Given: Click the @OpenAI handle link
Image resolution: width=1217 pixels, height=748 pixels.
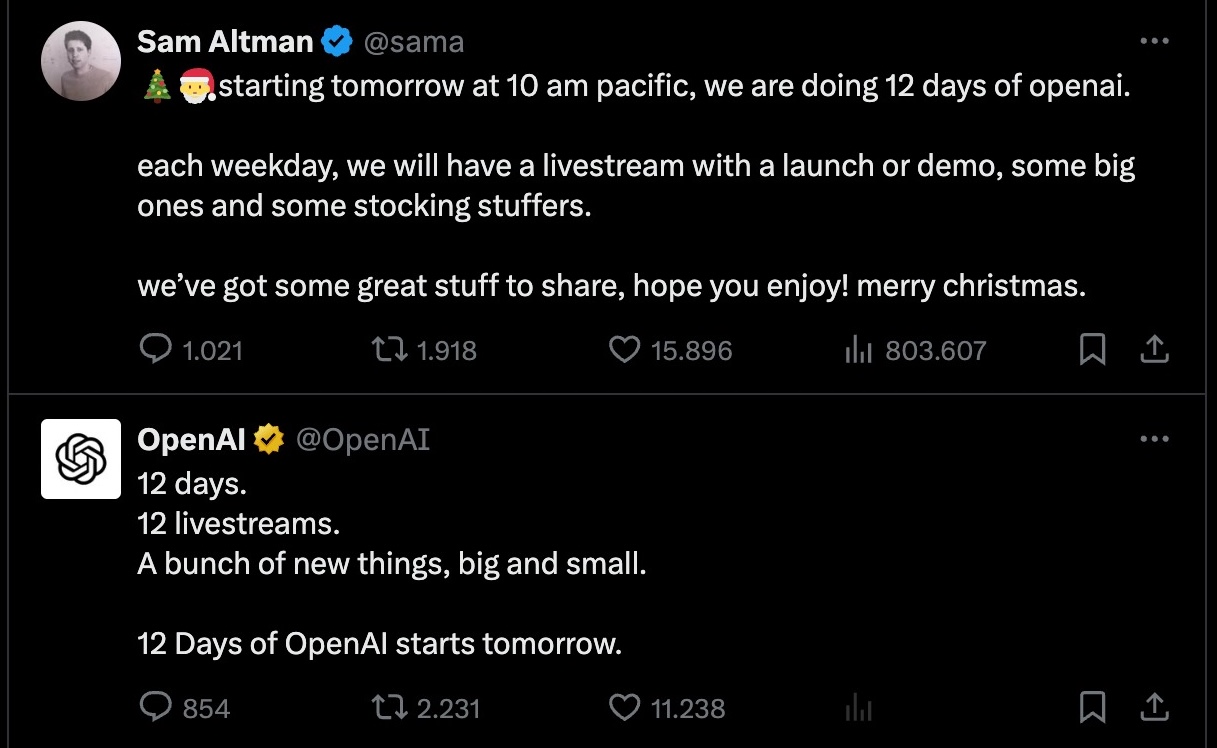Looking at the screenshot, I should coord(363,439).
